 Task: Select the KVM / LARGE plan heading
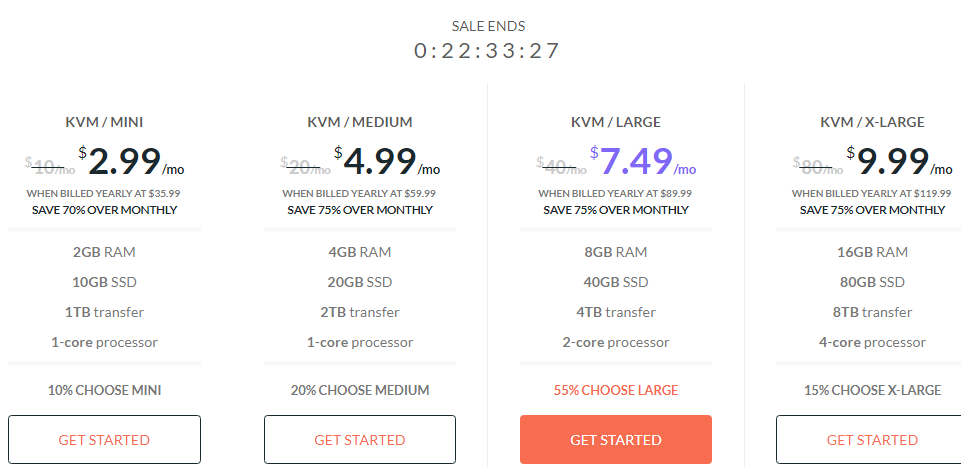(x=616, y=122)
